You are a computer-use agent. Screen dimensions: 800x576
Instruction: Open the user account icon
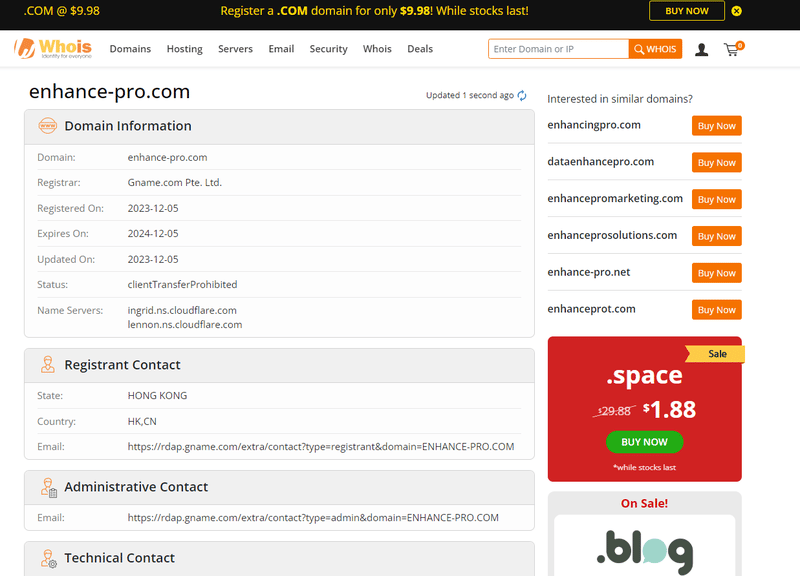tap(702, 49)
